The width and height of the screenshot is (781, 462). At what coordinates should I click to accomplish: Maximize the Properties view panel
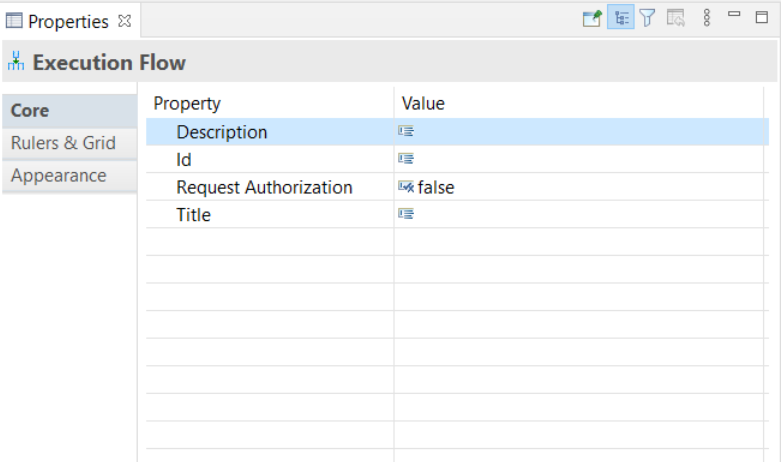pyautogui.click(x=762, y=15)
